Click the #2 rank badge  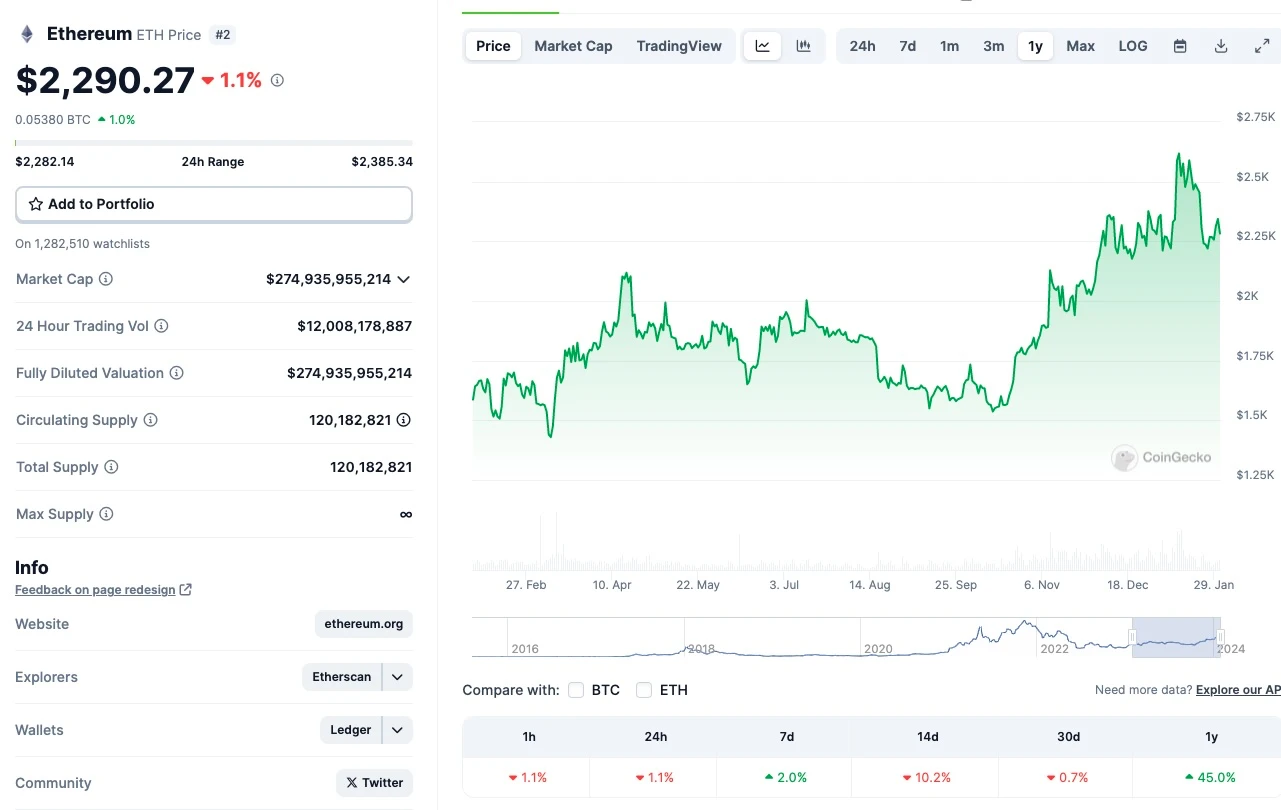click(223, 35)
